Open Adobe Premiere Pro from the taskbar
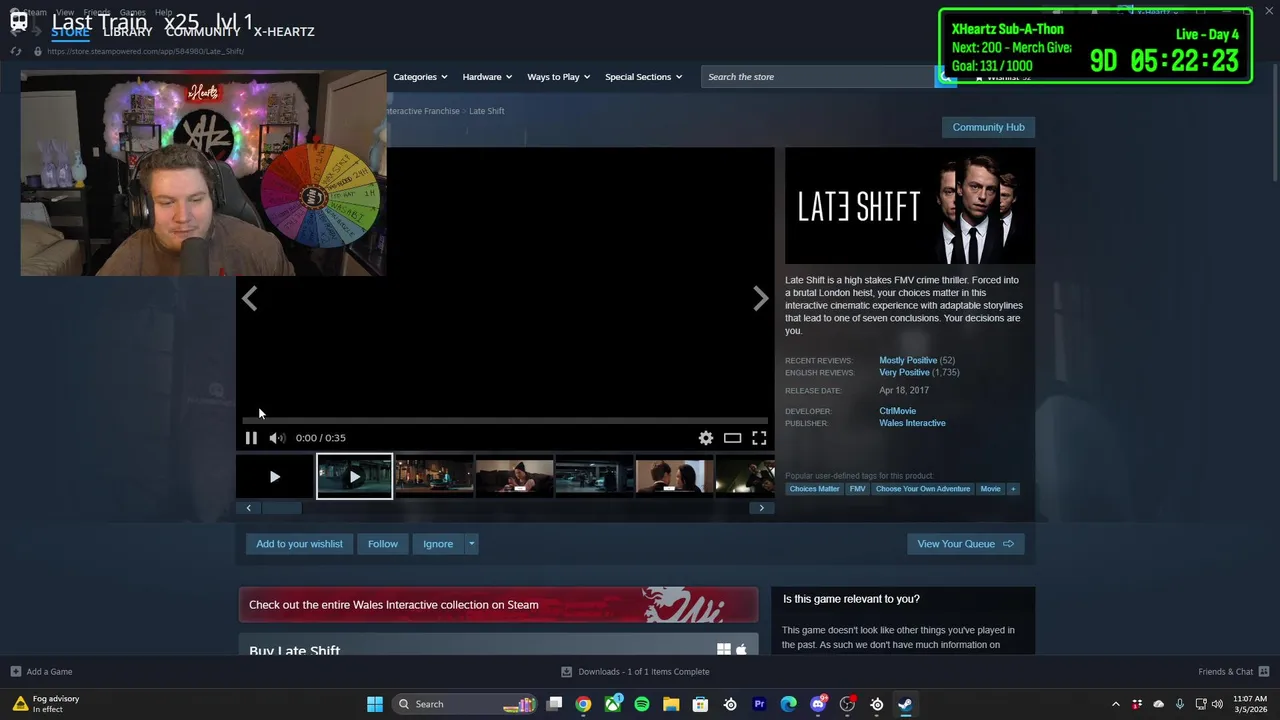Image resolution: width=1280 pixels, height=720 pixels. [759, 704]
